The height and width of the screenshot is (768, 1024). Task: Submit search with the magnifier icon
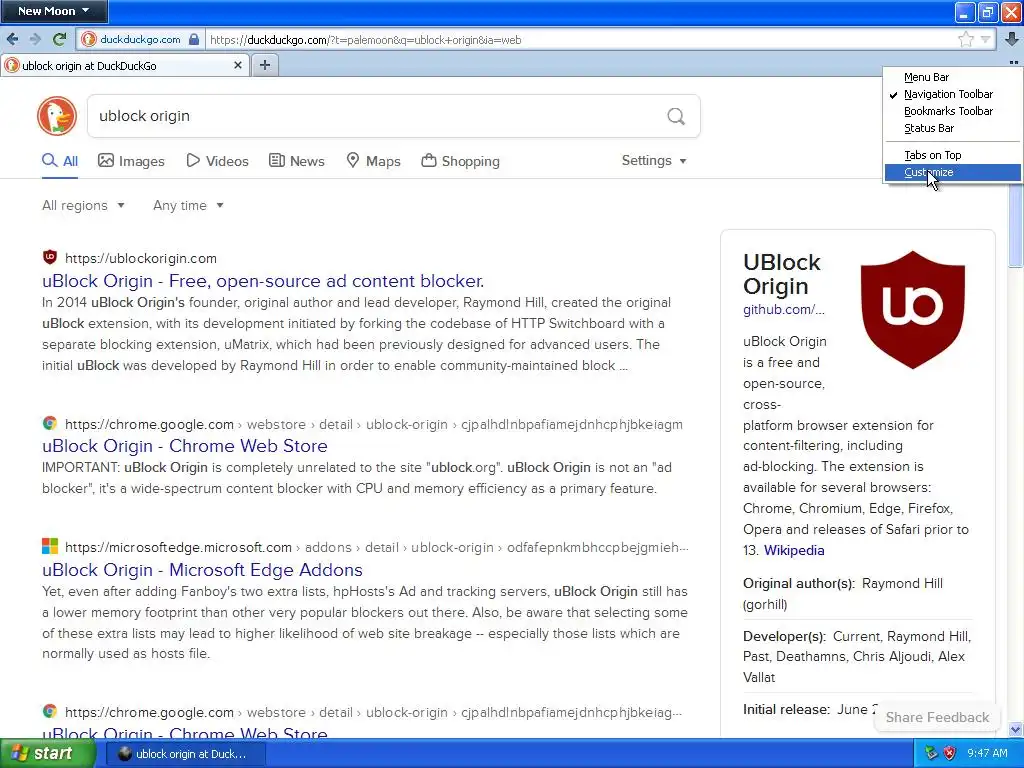(676, 116)
